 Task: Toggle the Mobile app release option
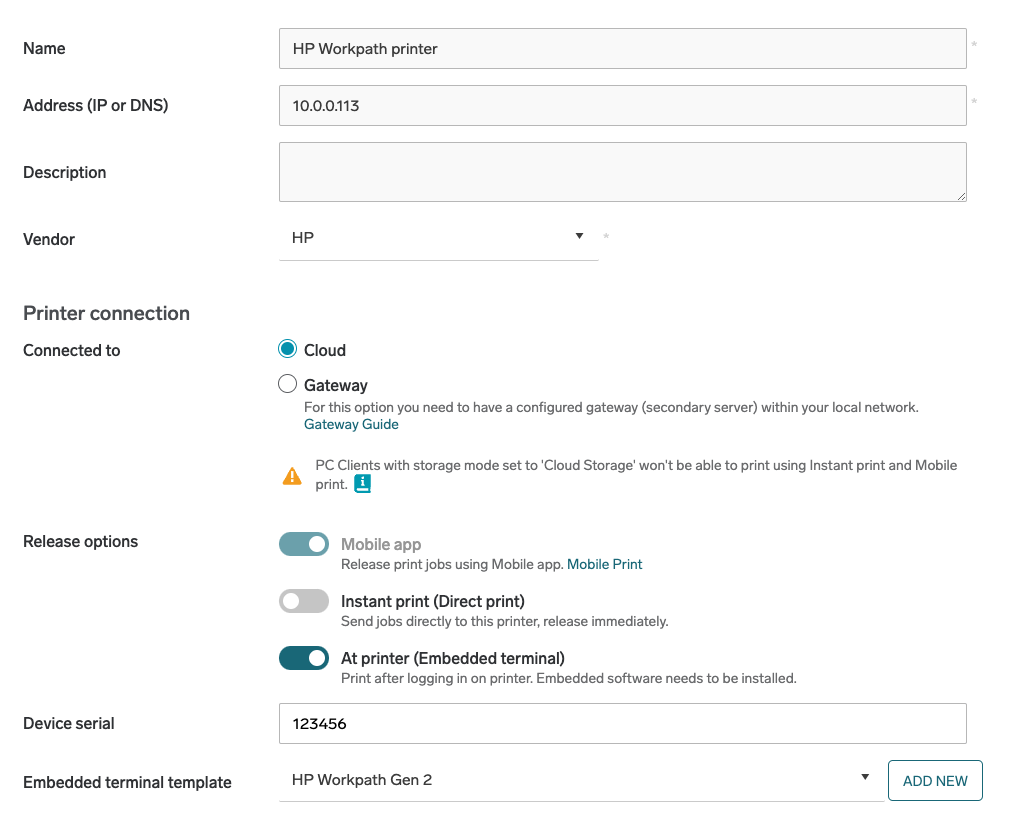pyautogui.click(x=304, y=544)
